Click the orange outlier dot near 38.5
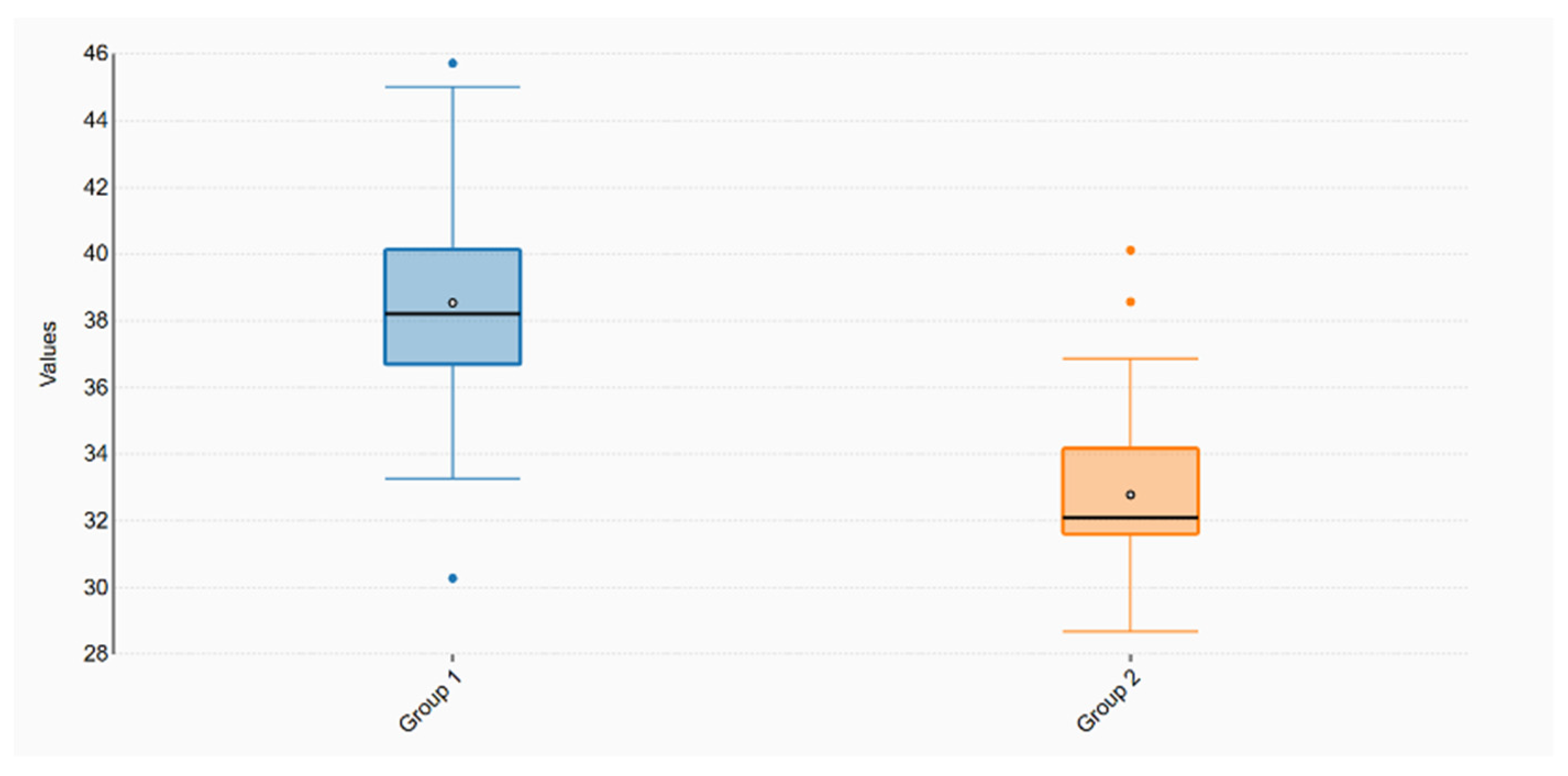Viewport: 1568px width, 776px height. tap(1130, 302)
